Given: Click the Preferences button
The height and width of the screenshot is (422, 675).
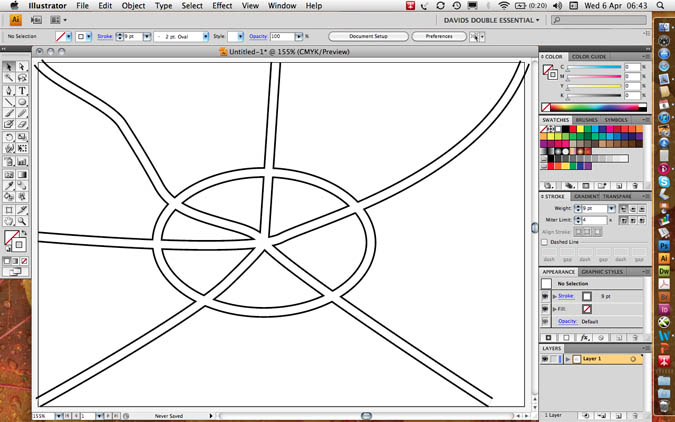Looking at the screenshot, I should click(439, 37).
